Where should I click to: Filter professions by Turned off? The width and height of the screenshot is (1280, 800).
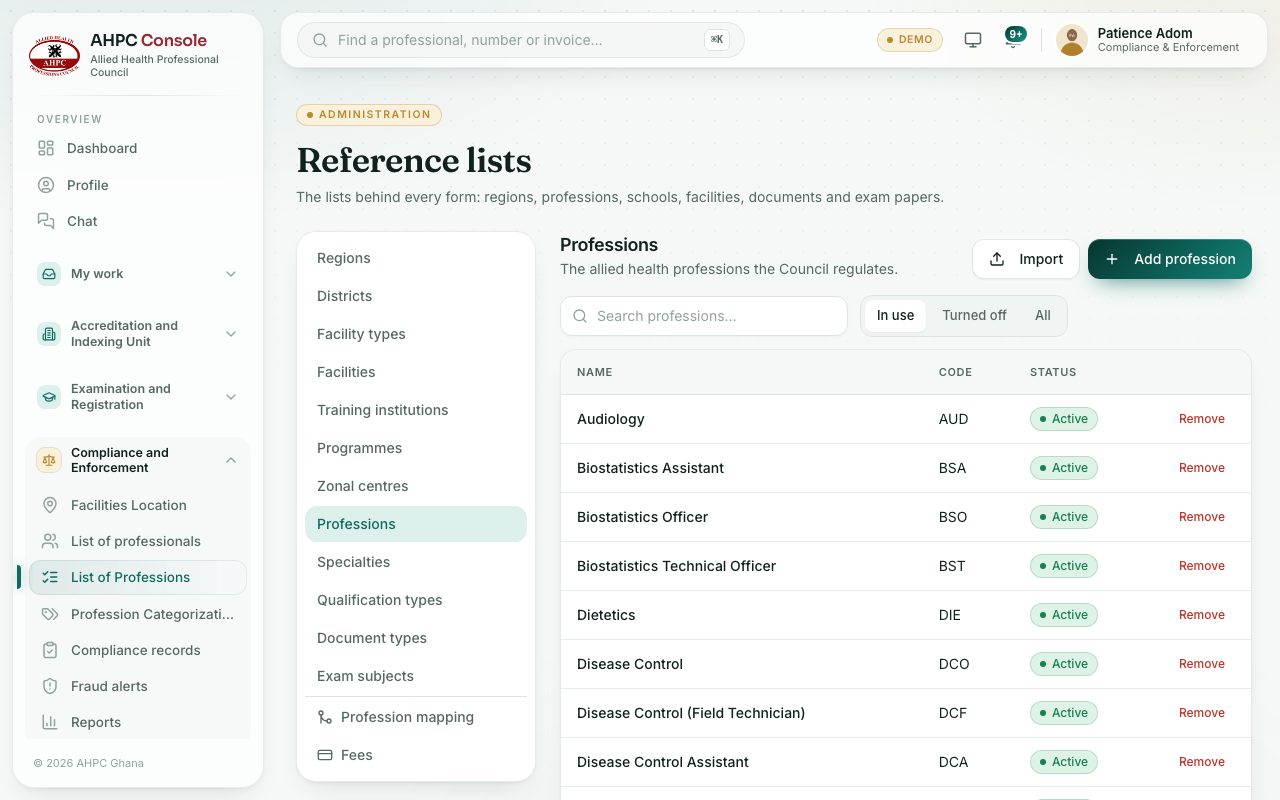(x=974, y=315)
